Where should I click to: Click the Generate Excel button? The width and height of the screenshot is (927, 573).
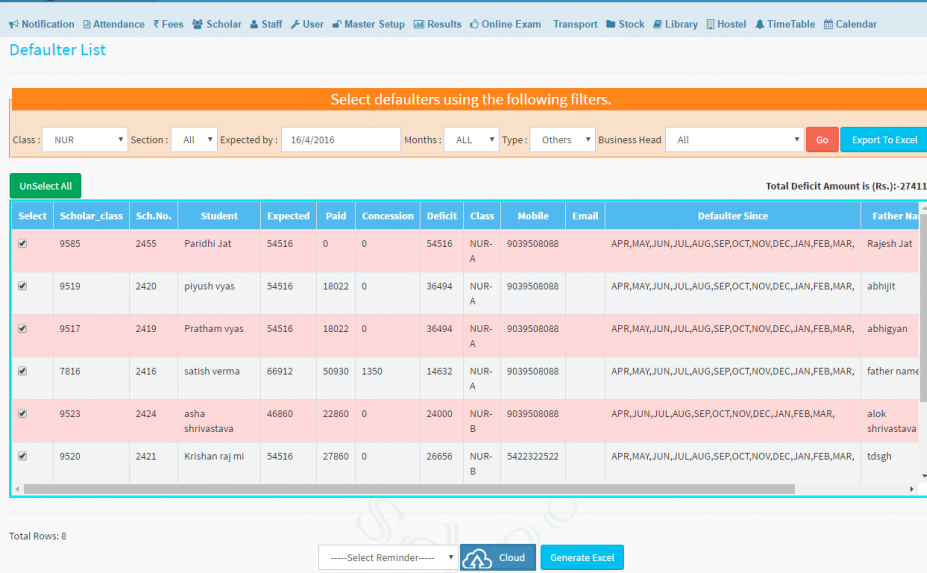click(582, 558)
